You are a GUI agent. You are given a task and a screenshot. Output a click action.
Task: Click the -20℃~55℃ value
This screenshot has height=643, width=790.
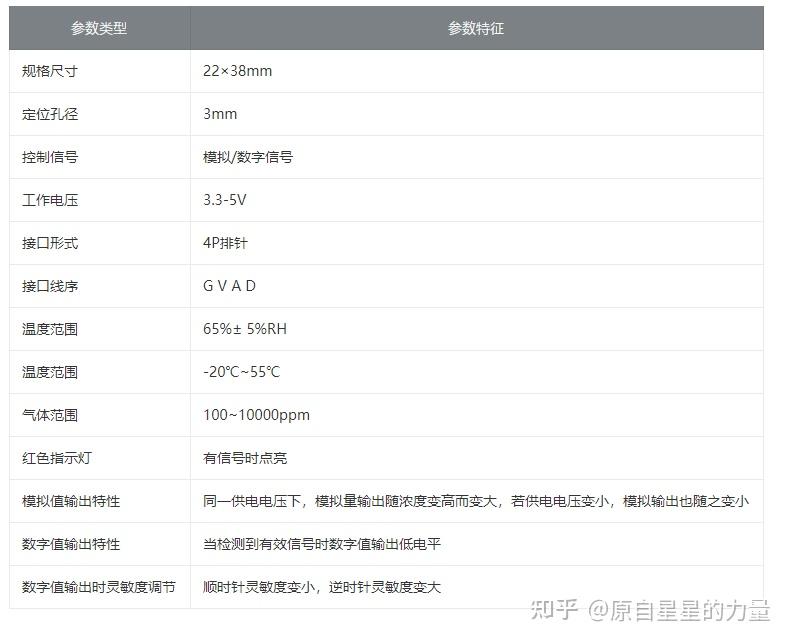[x=241, y=372]
